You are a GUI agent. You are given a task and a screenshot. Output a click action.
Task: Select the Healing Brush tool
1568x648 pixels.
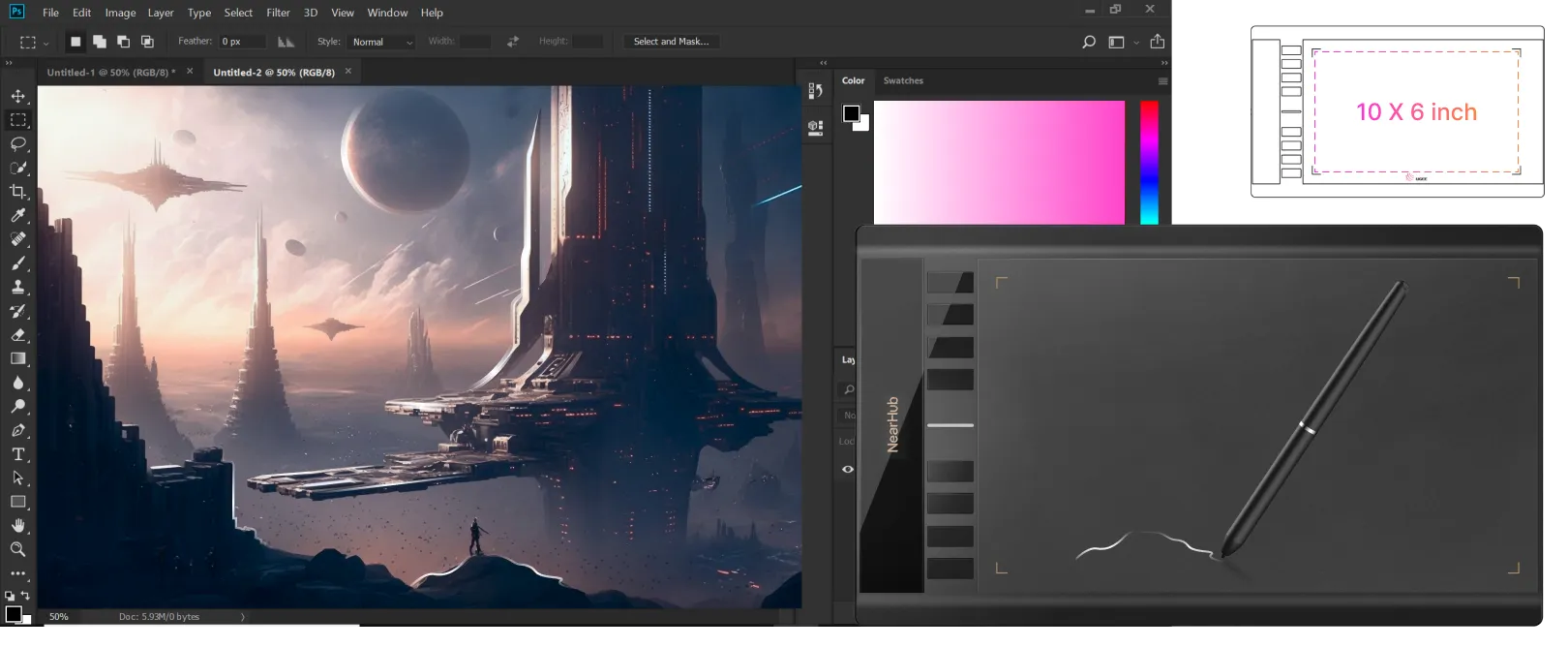(x=18, y=239)
